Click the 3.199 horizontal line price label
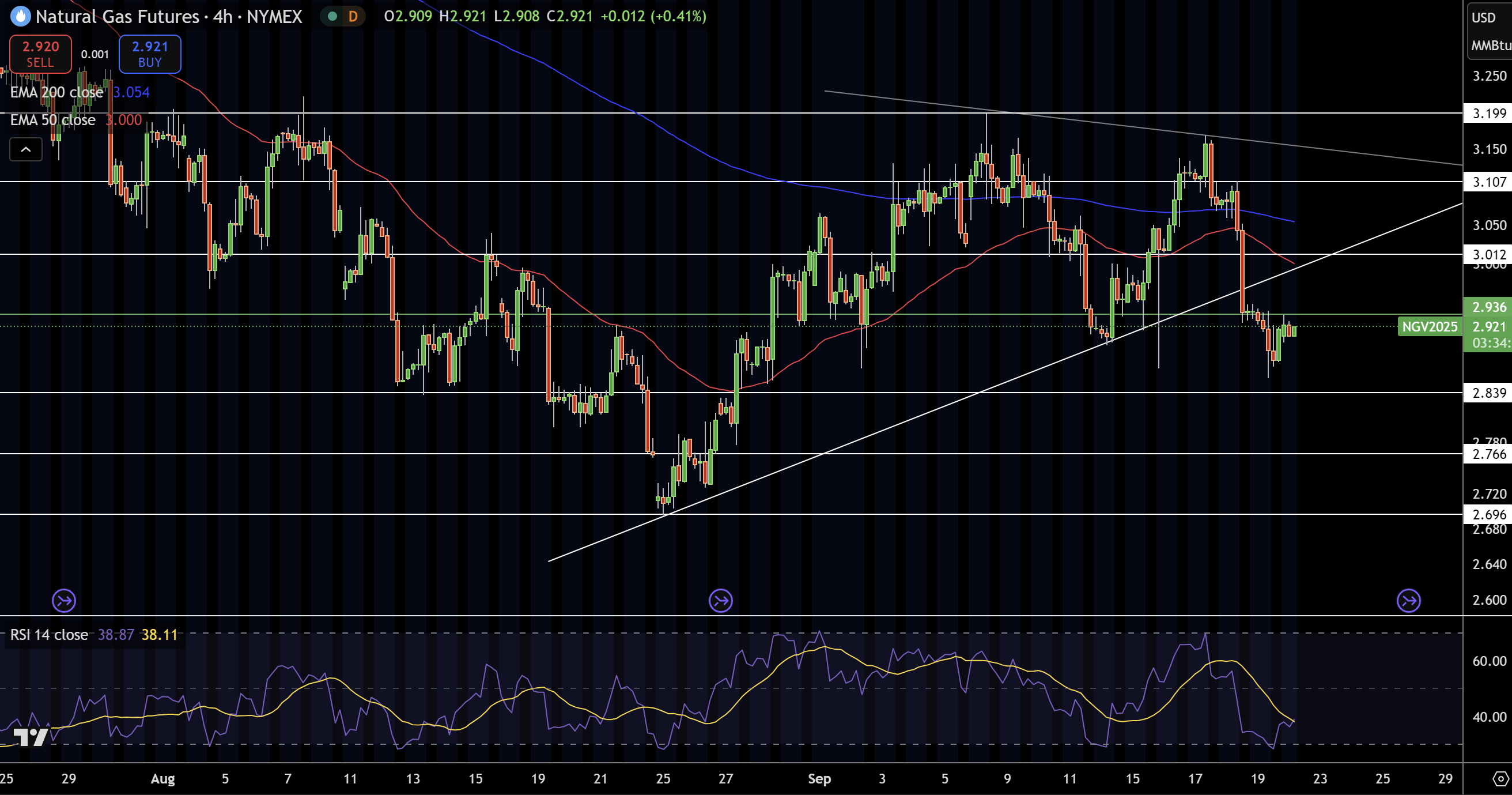 [1488, 114]
